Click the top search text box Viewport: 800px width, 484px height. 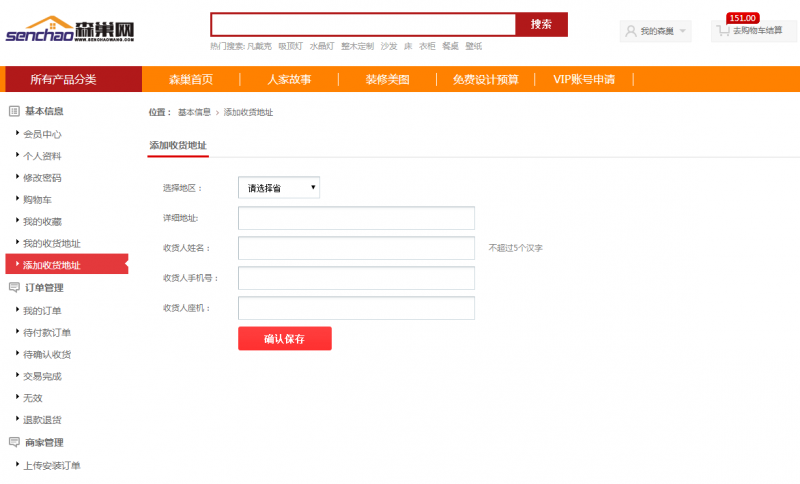(x=363, y=24)
